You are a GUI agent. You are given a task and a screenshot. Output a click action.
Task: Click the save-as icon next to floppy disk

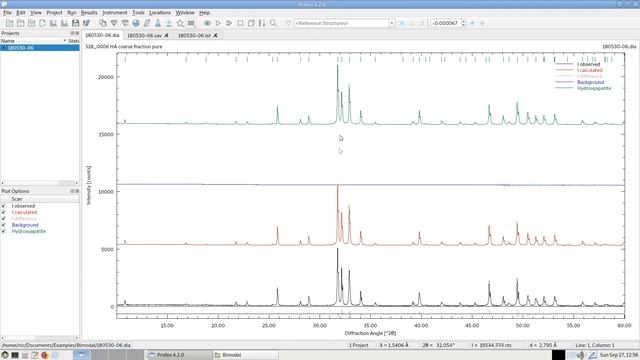click(x=87, y=23)
